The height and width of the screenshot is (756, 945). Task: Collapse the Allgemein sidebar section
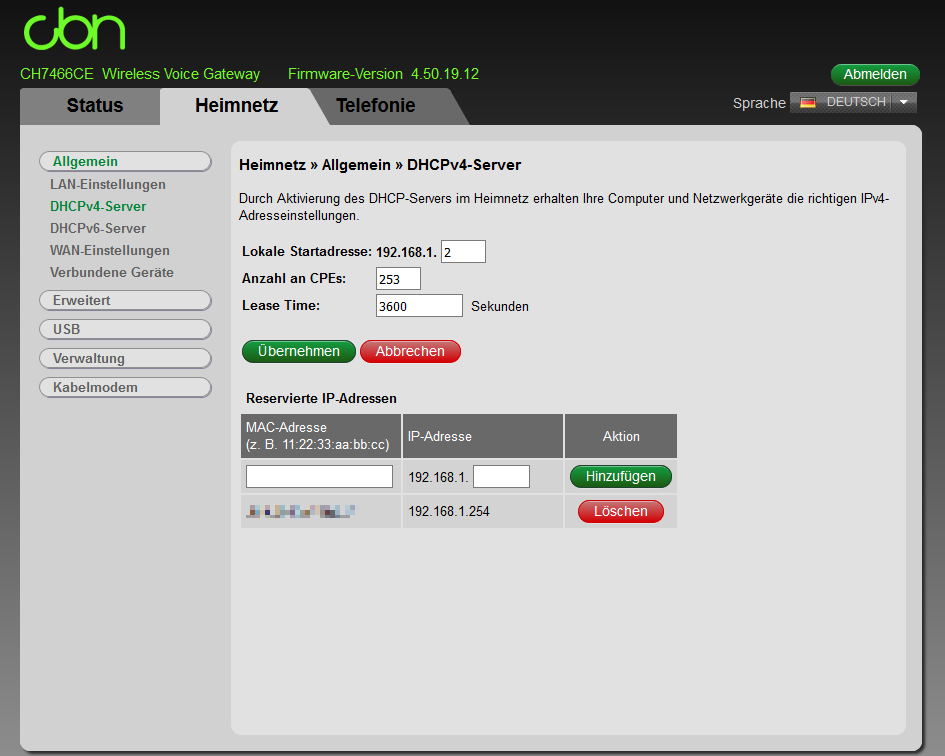(x=125, y=161)
